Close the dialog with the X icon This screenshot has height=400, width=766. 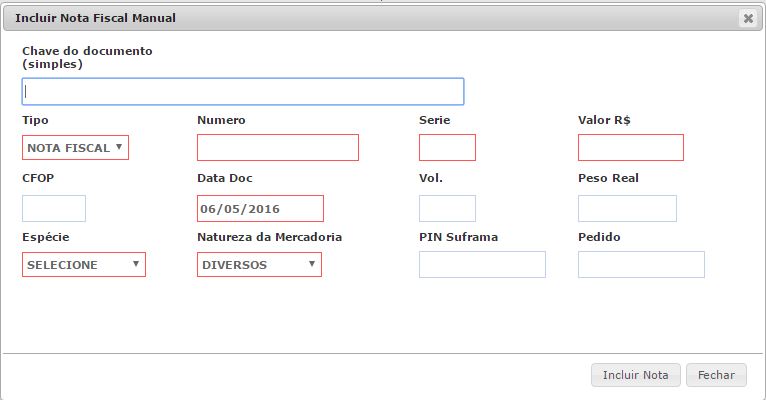pyautogui.click(x=747, y=18)
